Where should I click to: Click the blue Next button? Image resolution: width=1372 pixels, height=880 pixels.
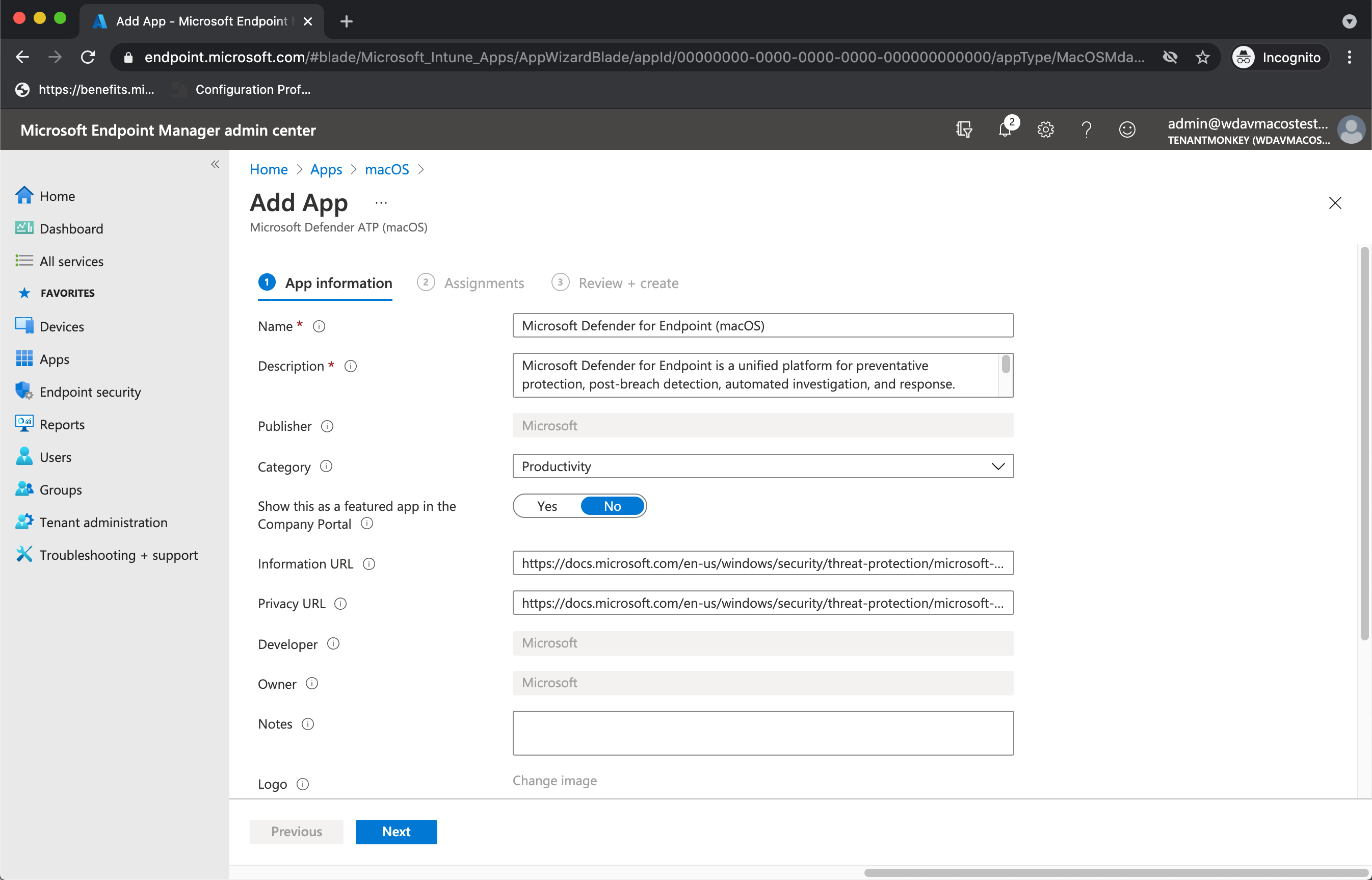point(396,832)
